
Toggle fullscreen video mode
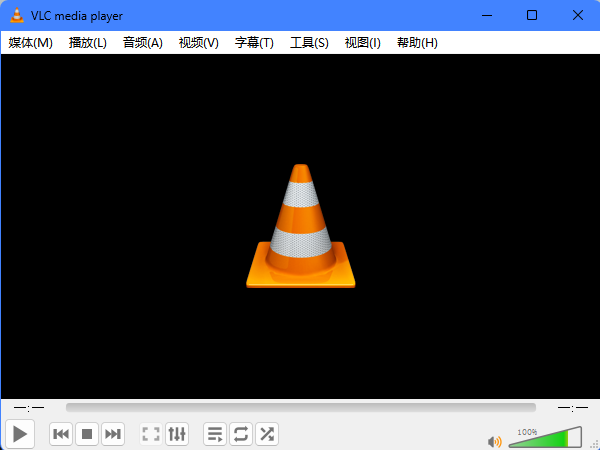pyautogui.click(x=151, y=434)
